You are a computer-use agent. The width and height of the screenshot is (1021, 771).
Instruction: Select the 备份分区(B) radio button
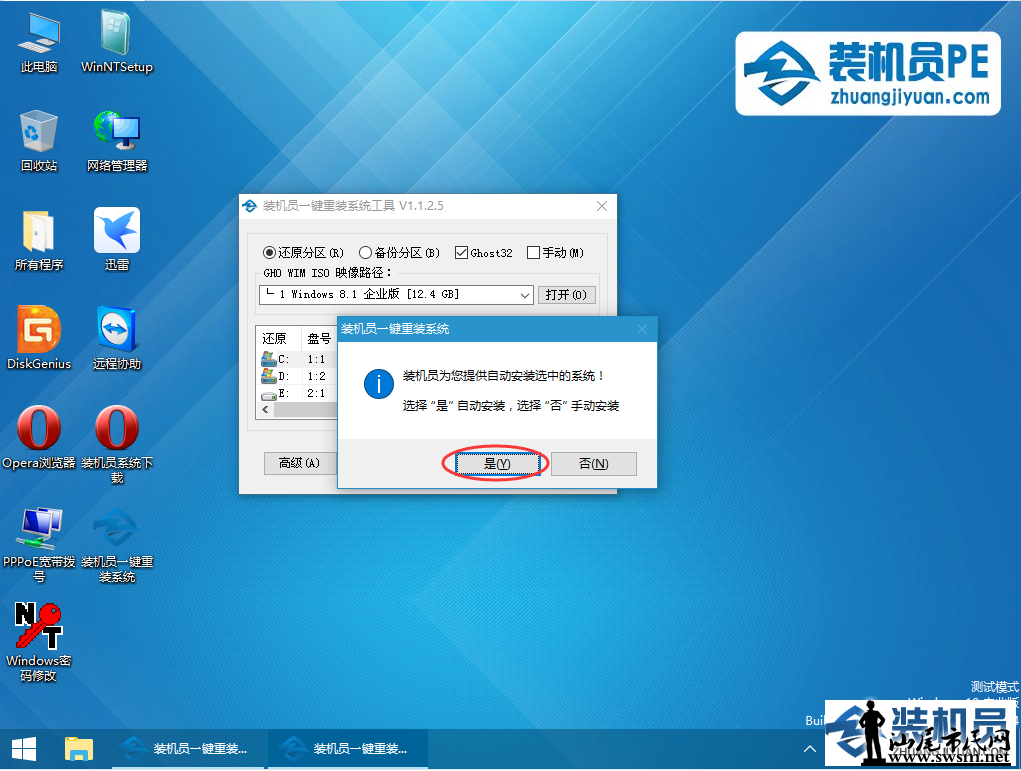(399, 253)
